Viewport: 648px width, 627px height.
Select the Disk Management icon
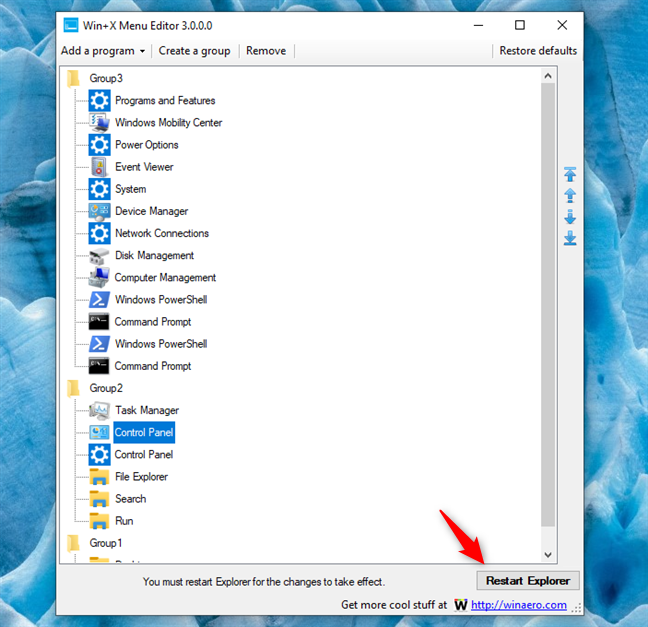pos(99,256)
